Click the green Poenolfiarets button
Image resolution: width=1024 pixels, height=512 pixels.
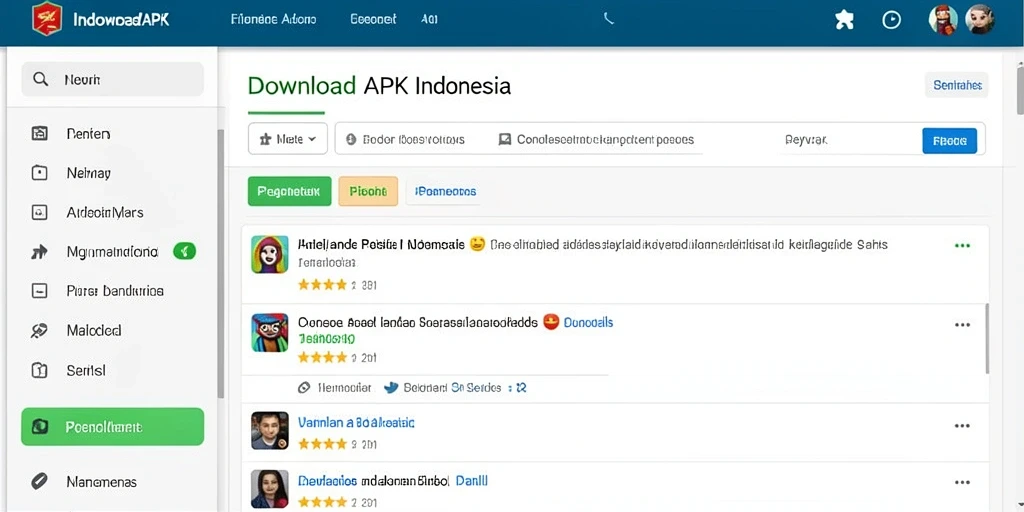click(112, 427)
